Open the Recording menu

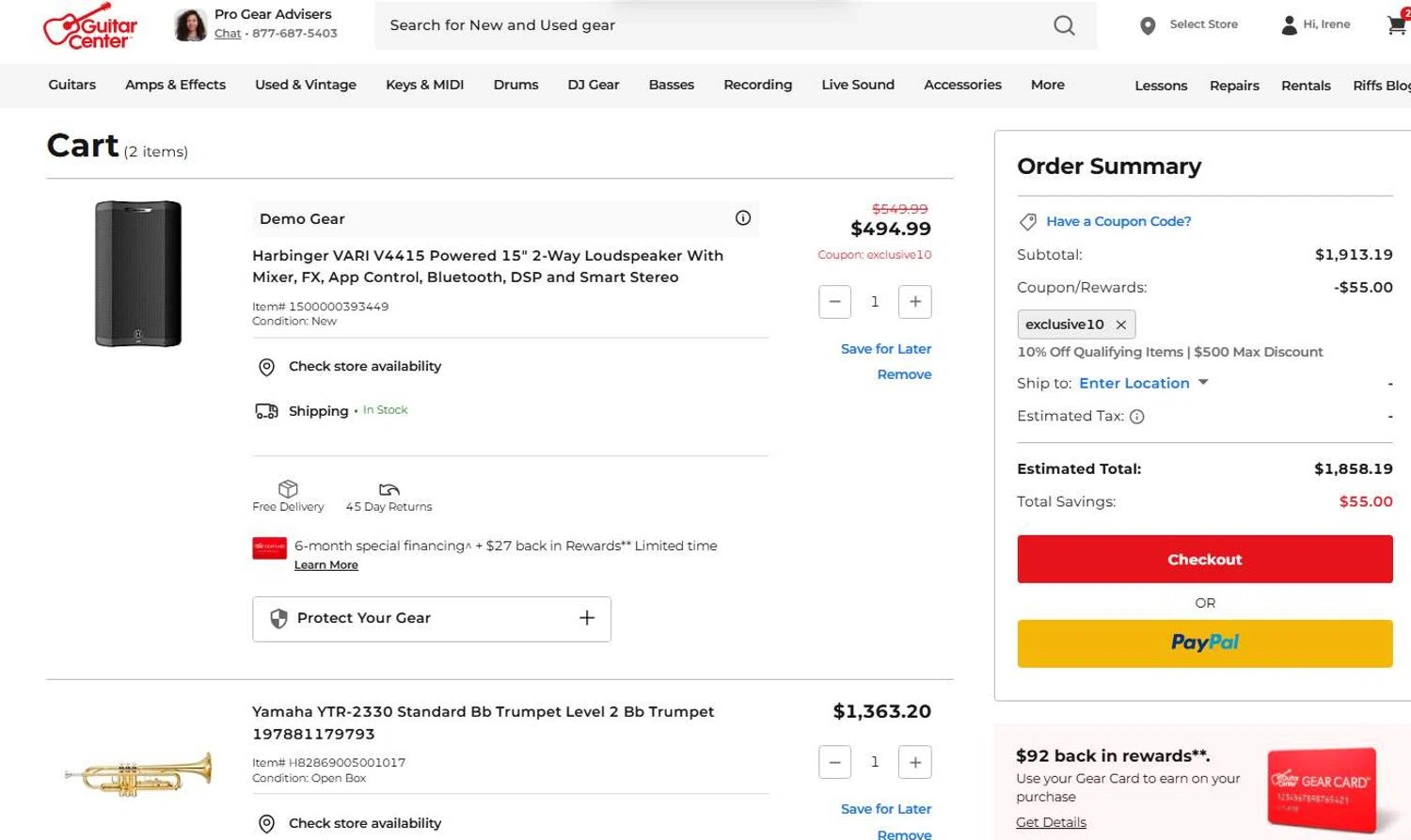pyautogui.click(x=758, y=85)
